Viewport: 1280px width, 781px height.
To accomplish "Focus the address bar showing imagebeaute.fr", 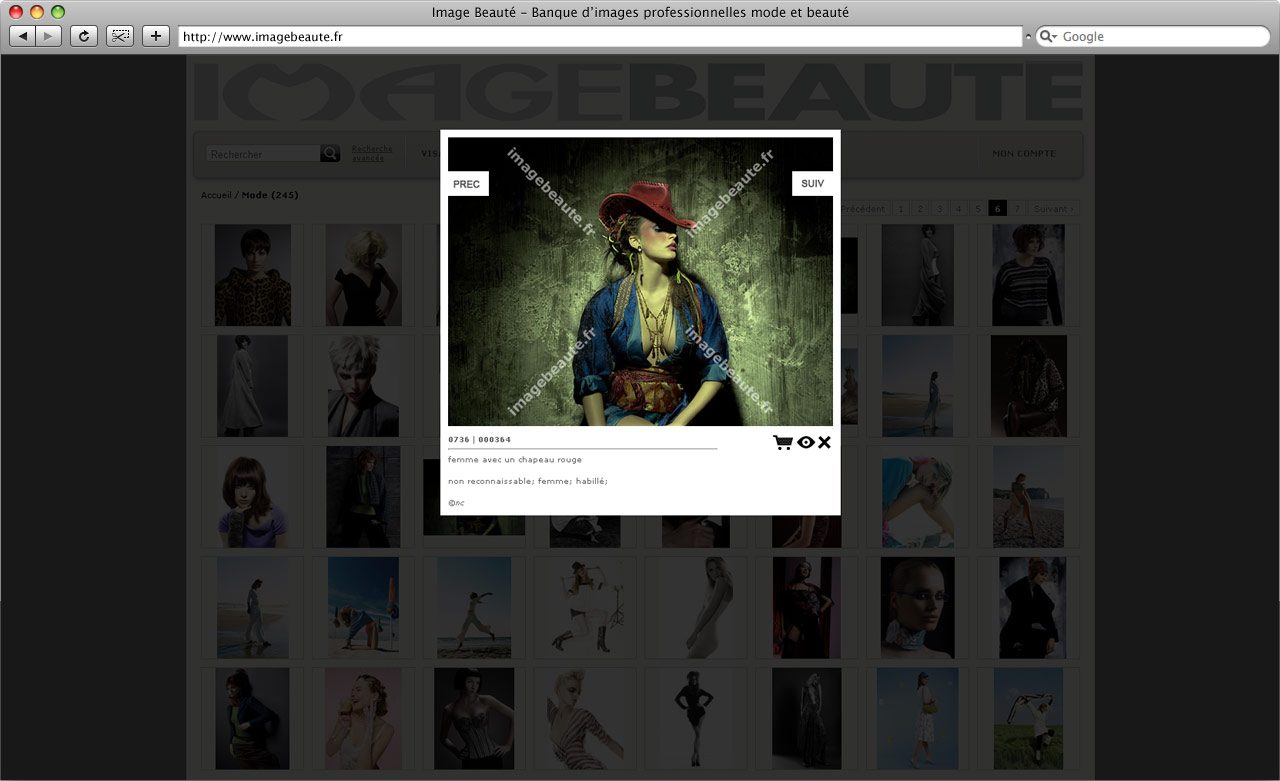I will pyautogui.click(x=600, y=36).
